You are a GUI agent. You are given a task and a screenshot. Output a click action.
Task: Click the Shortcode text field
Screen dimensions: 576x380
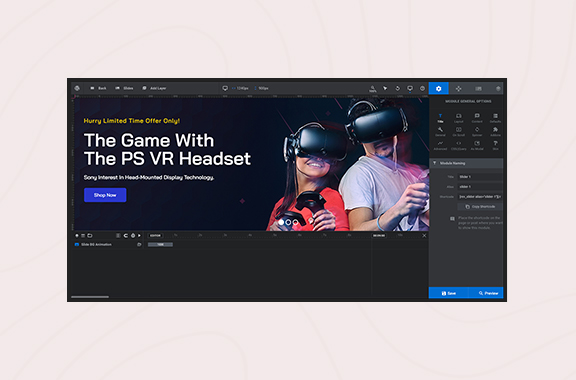pyautogui.click(x=480, y=197)
